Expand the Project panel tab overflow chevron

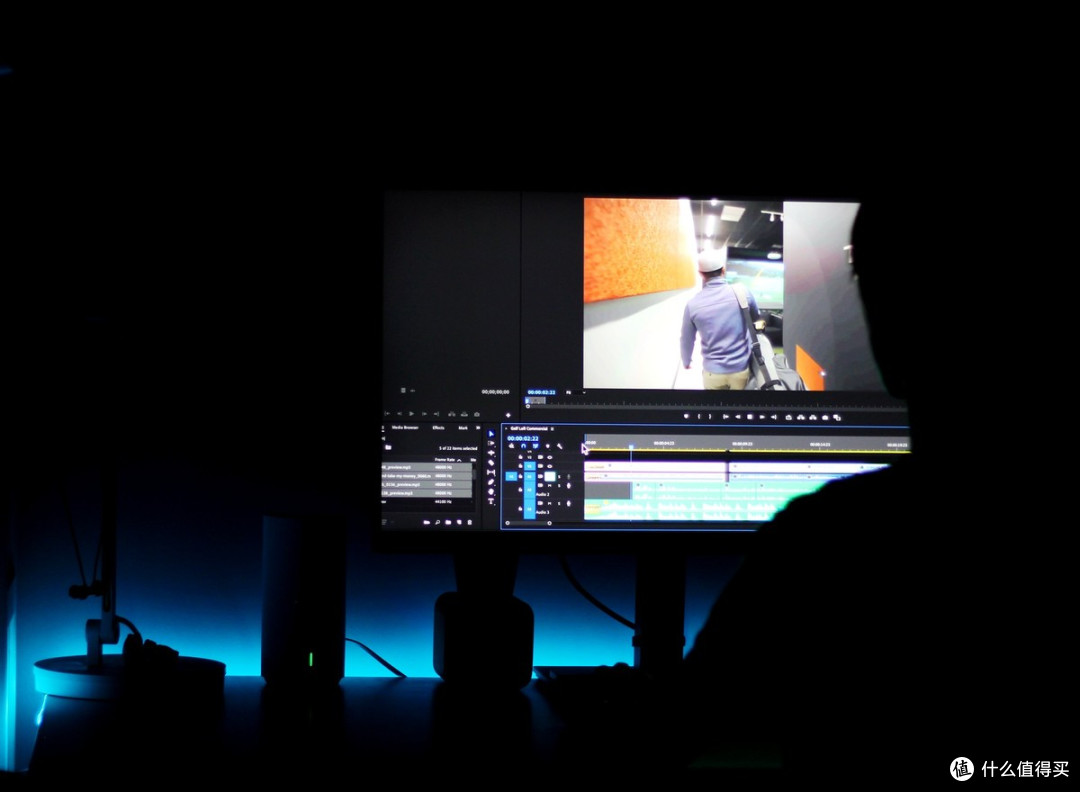(x=478, y=428)
